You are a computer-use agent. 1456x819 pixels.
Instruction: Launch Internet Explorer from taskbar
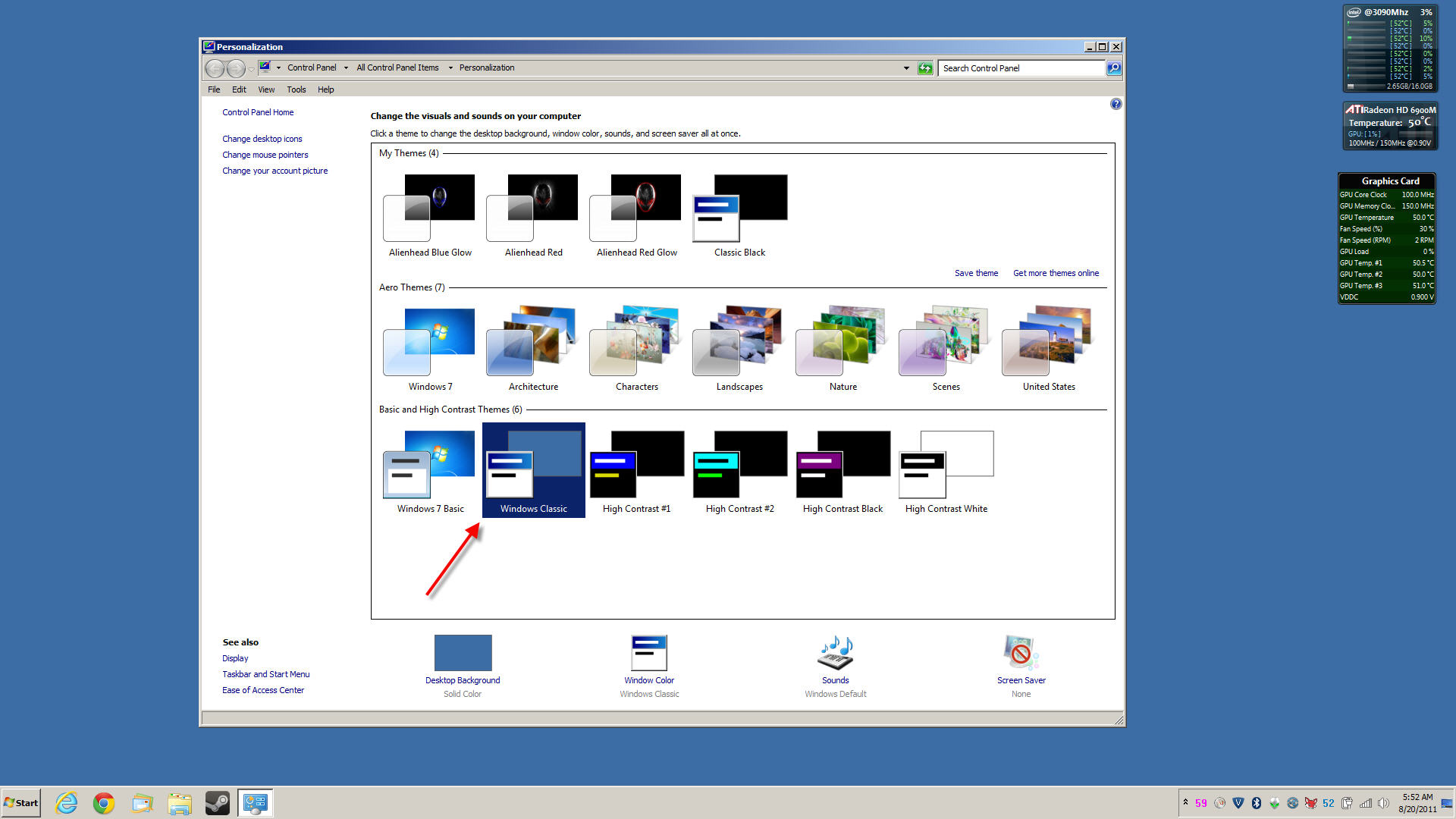(67, 802)
